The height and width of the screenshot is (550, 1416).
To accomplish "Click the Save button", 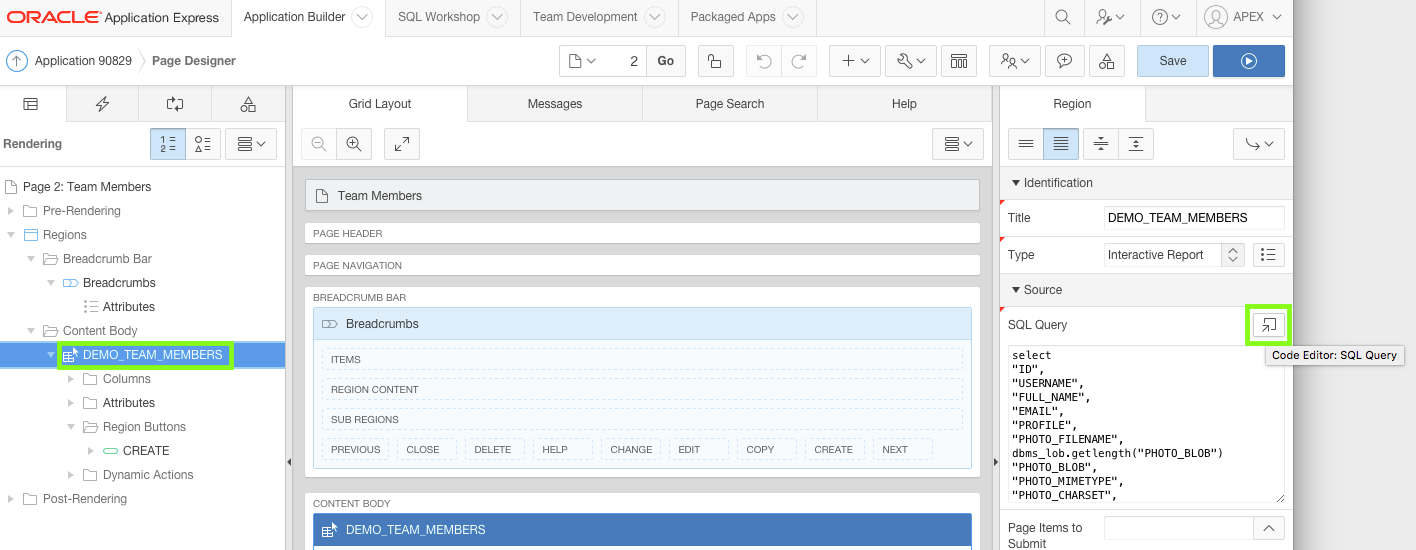I will [1173, 61].
